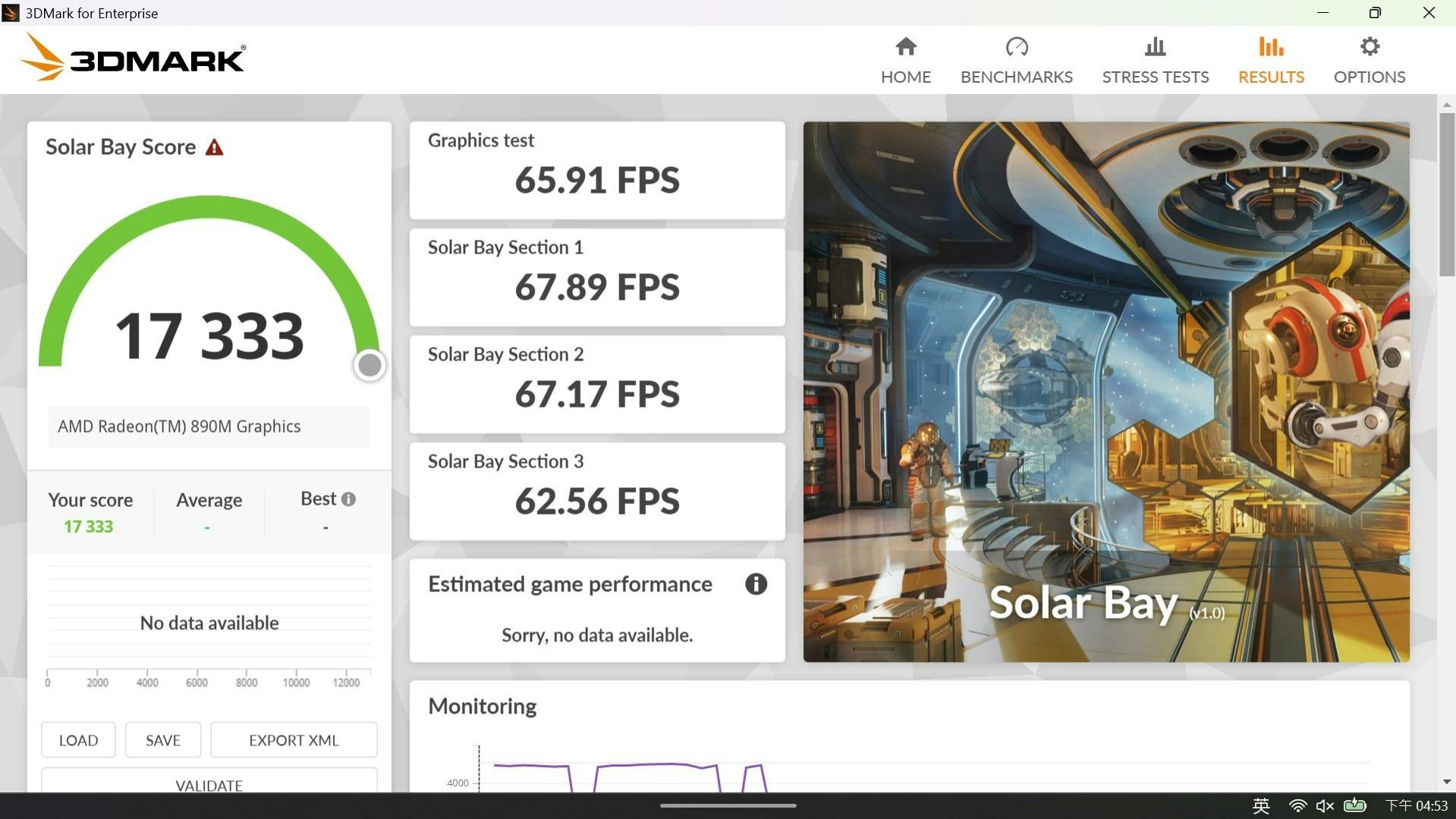Check the battery status tray icon

click(x=1354, y=805)
